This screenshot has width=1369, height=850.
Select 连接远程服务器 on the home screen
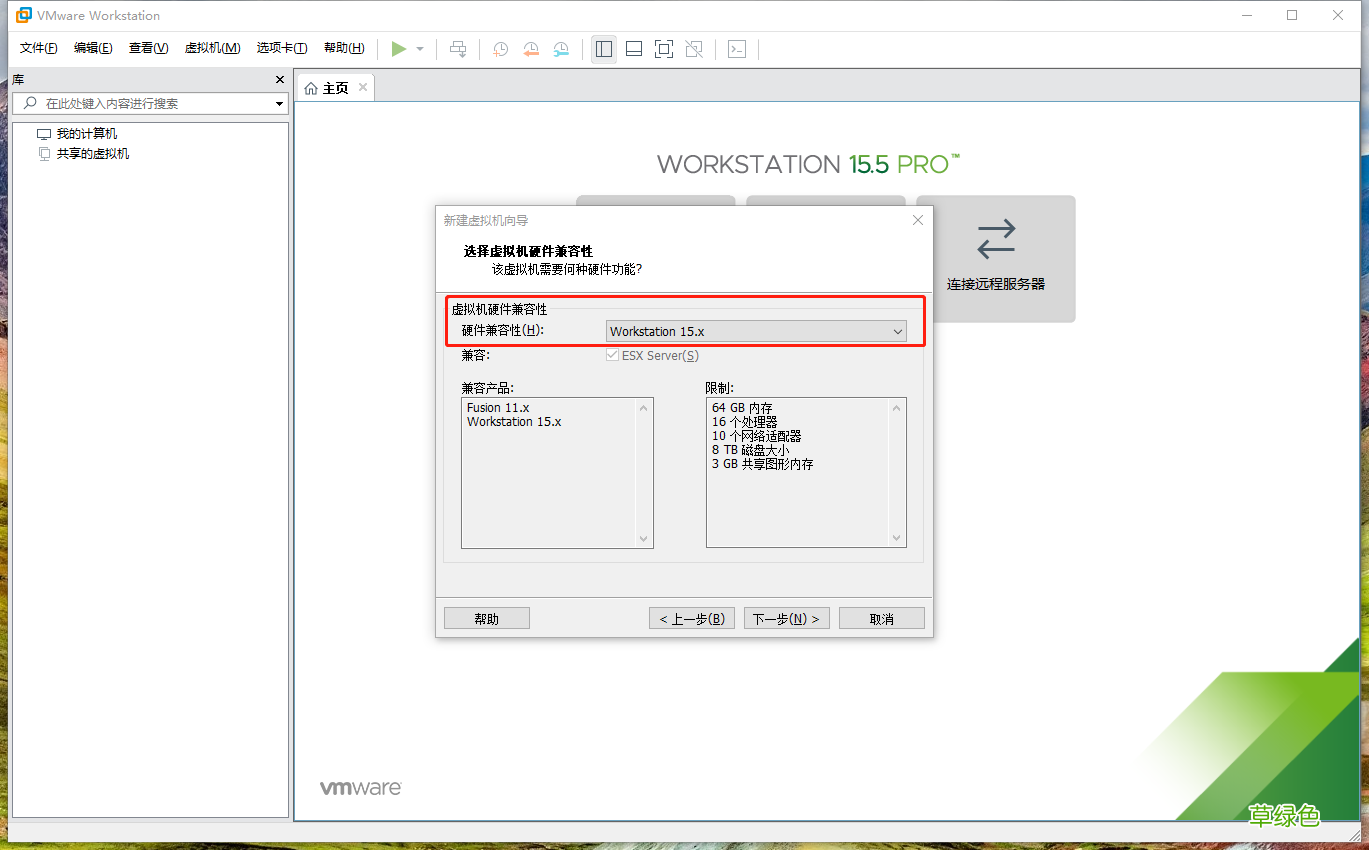[996, 258]
